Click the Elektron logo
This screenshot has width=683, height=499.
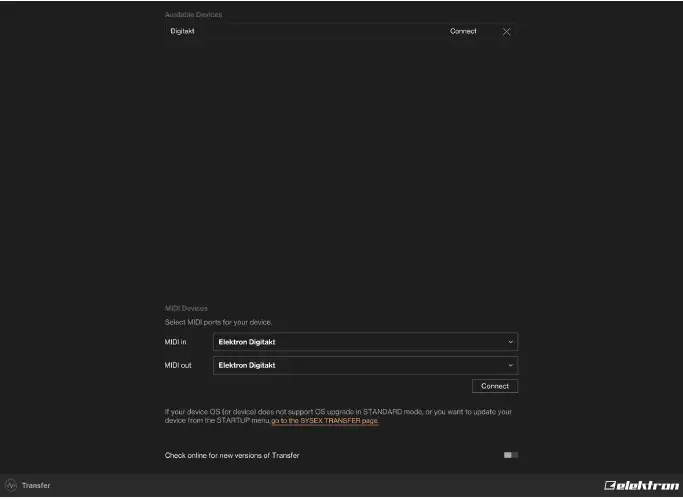tap(641, 486)
